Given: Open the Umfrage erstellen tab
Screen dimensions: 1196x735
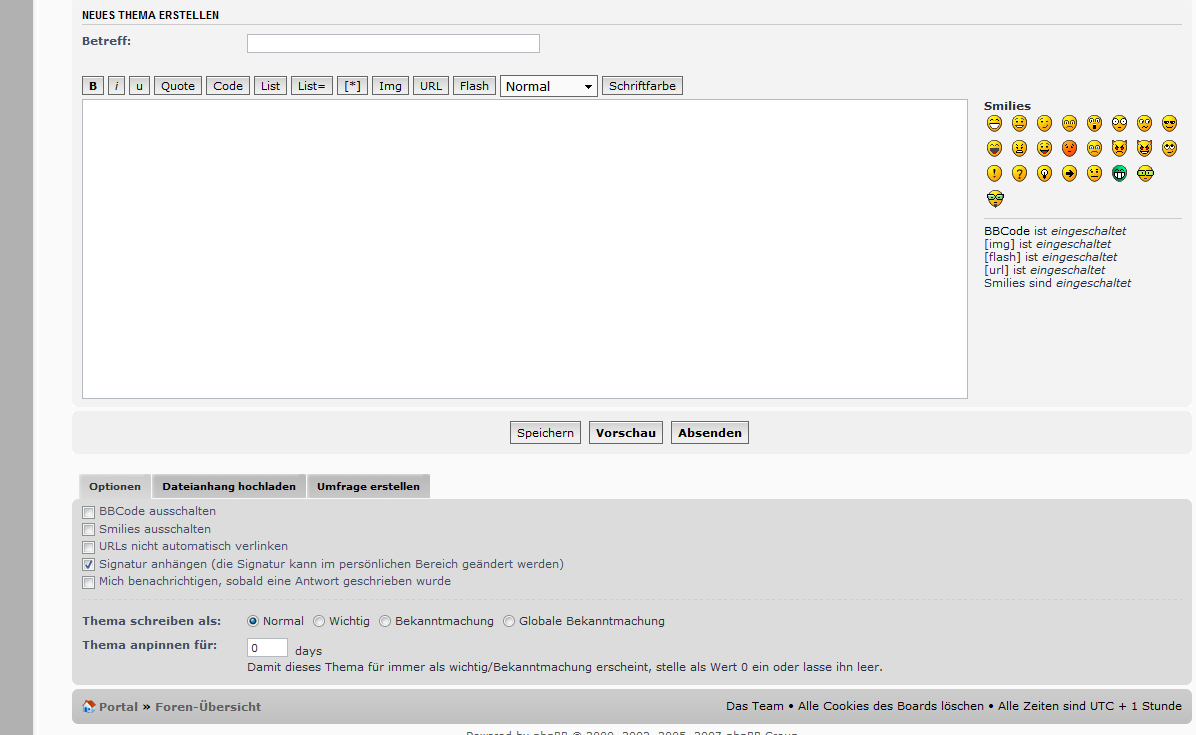Looking at the screenshot, I should [x=368, y=487].
